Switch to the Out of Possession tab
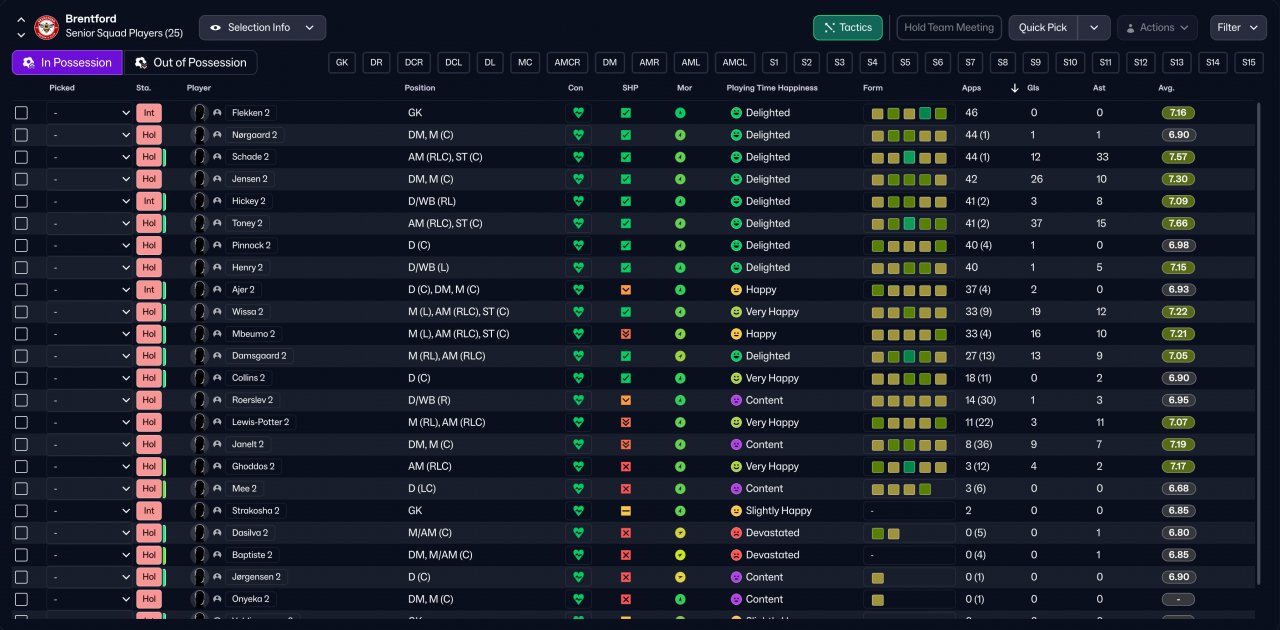The image size is (1280, 630). pyautogui.click(x=190, y=63)
